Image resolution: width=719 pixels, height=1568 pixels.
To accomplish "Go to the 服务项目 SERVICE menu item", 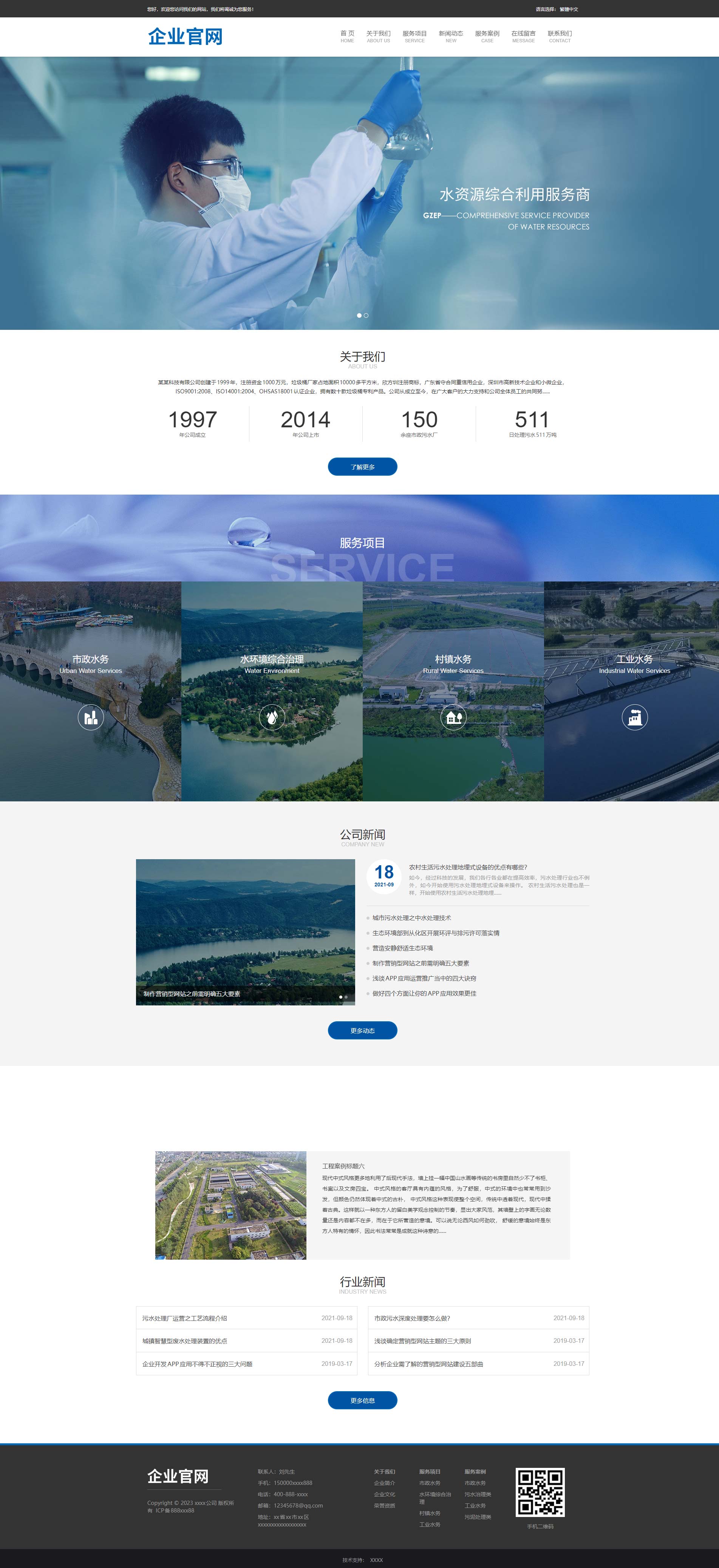I will [x=414, y=37].
